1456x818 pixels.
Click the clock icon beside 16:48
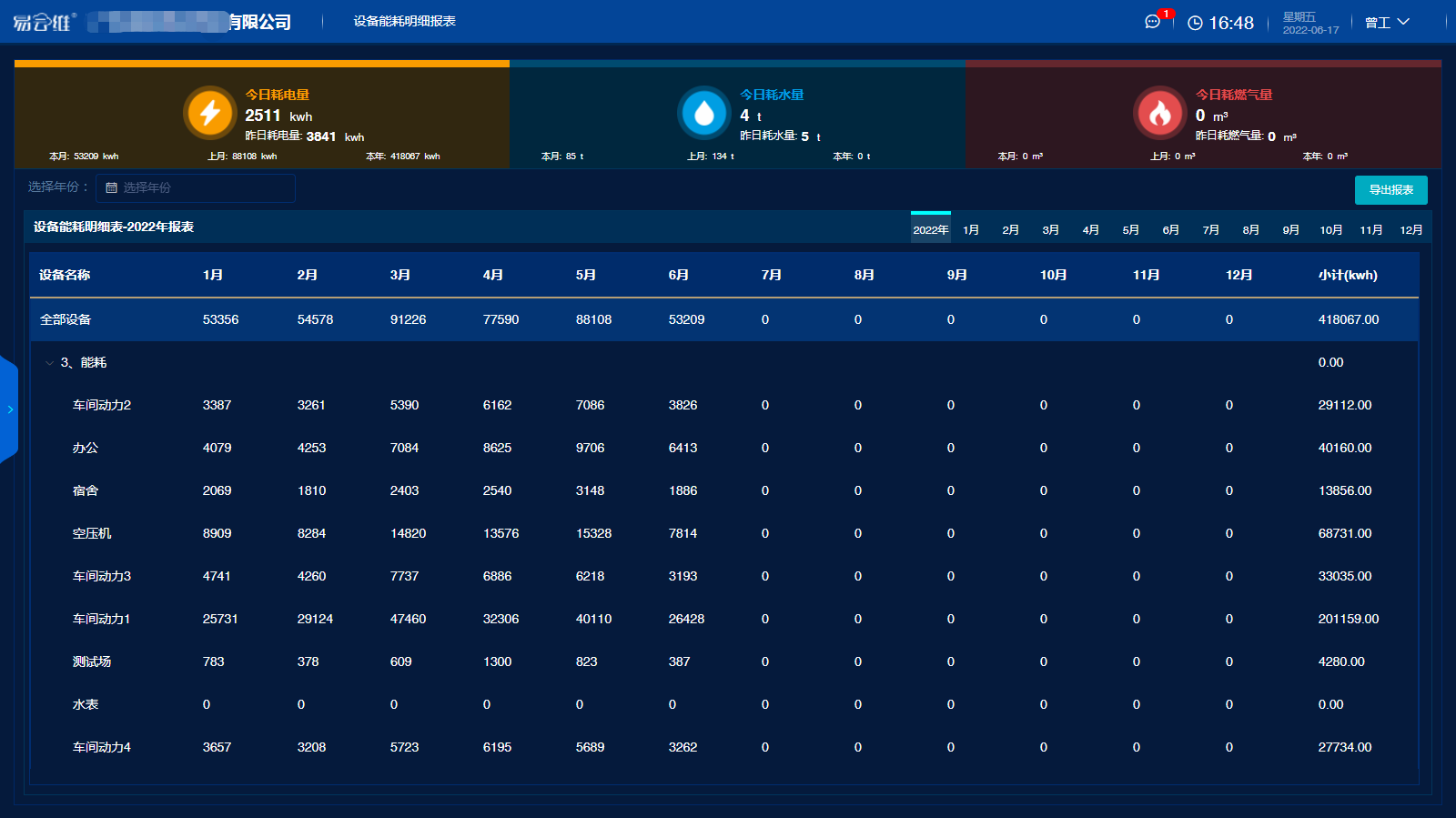(1195, 23)
